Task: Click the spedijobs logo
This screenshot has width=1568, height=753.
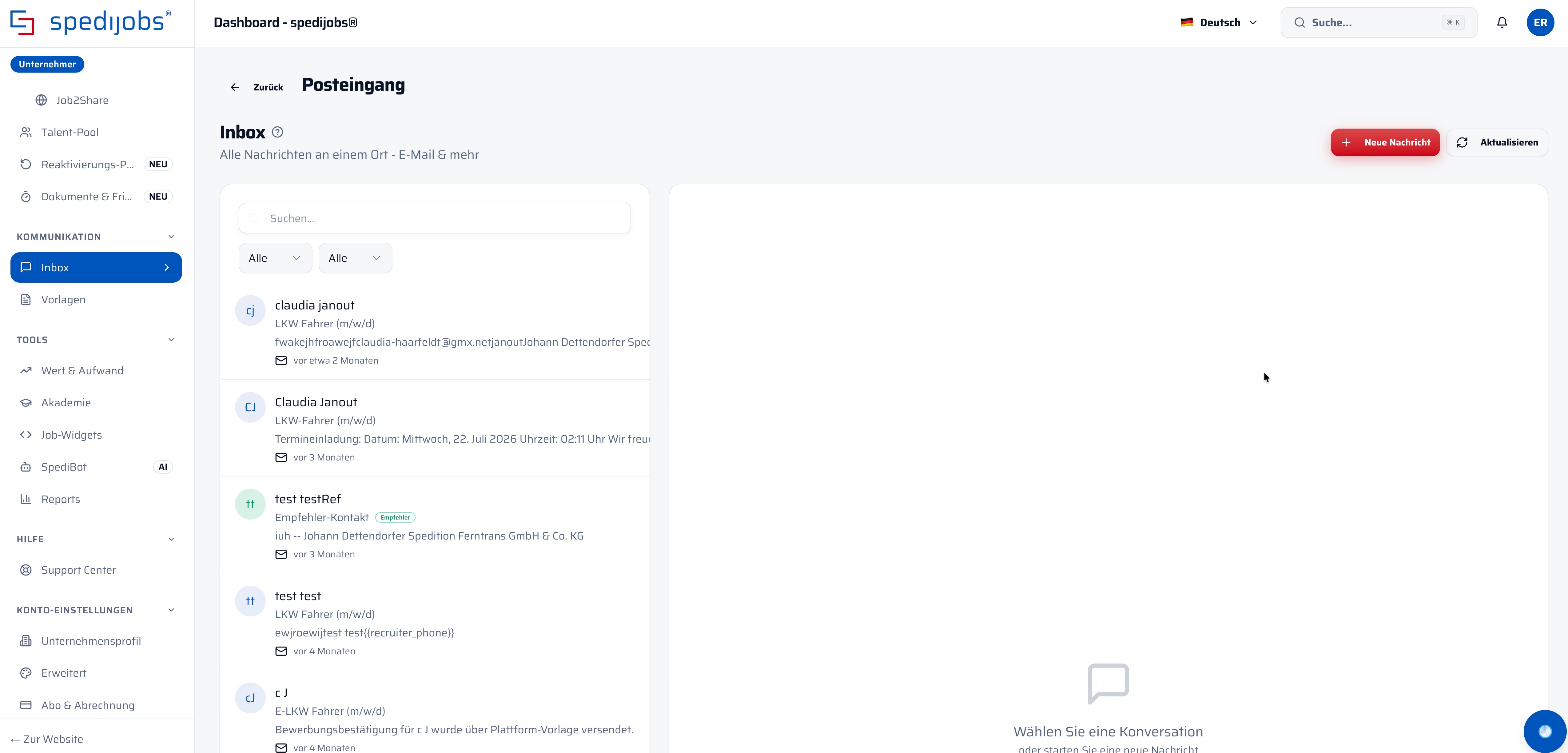Action: click(91, 22)
